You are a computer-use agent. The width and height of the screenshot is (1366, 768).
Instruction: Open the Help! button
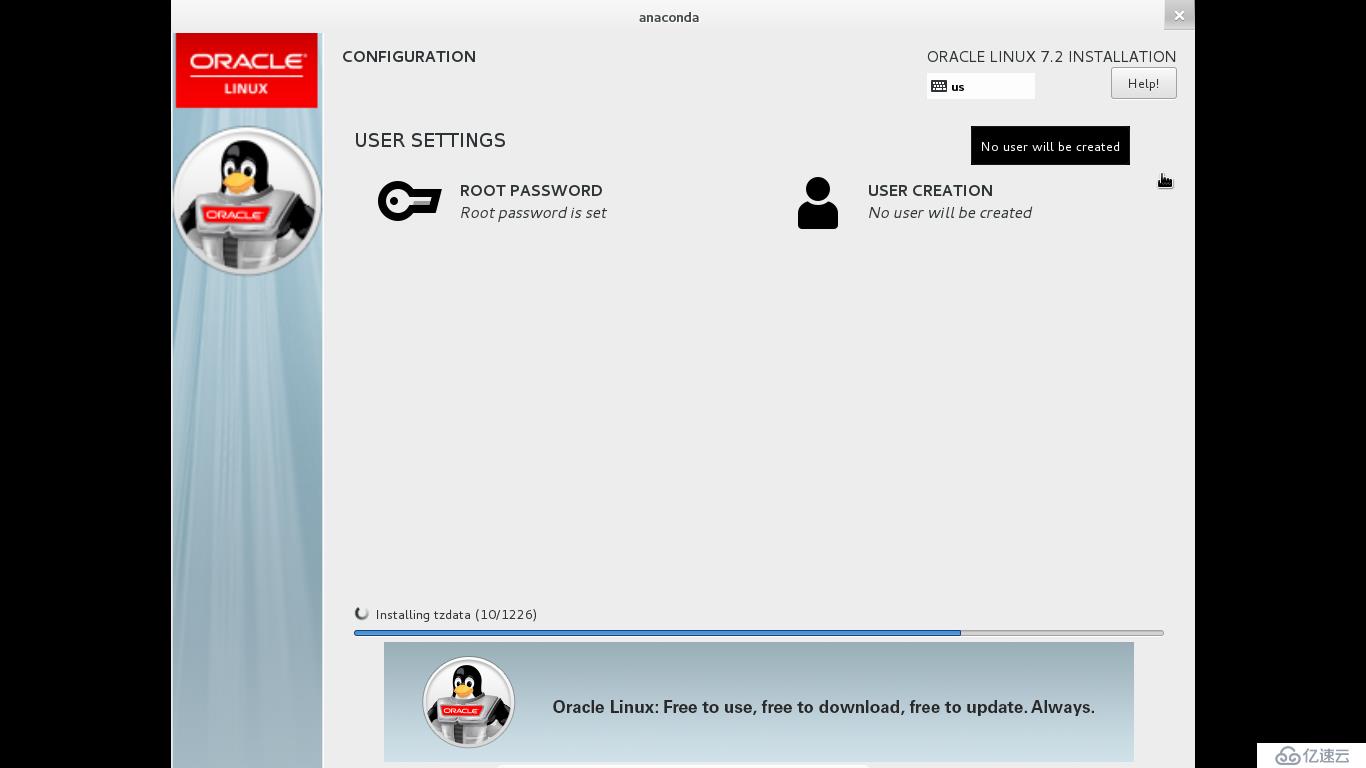(1143, 83)
